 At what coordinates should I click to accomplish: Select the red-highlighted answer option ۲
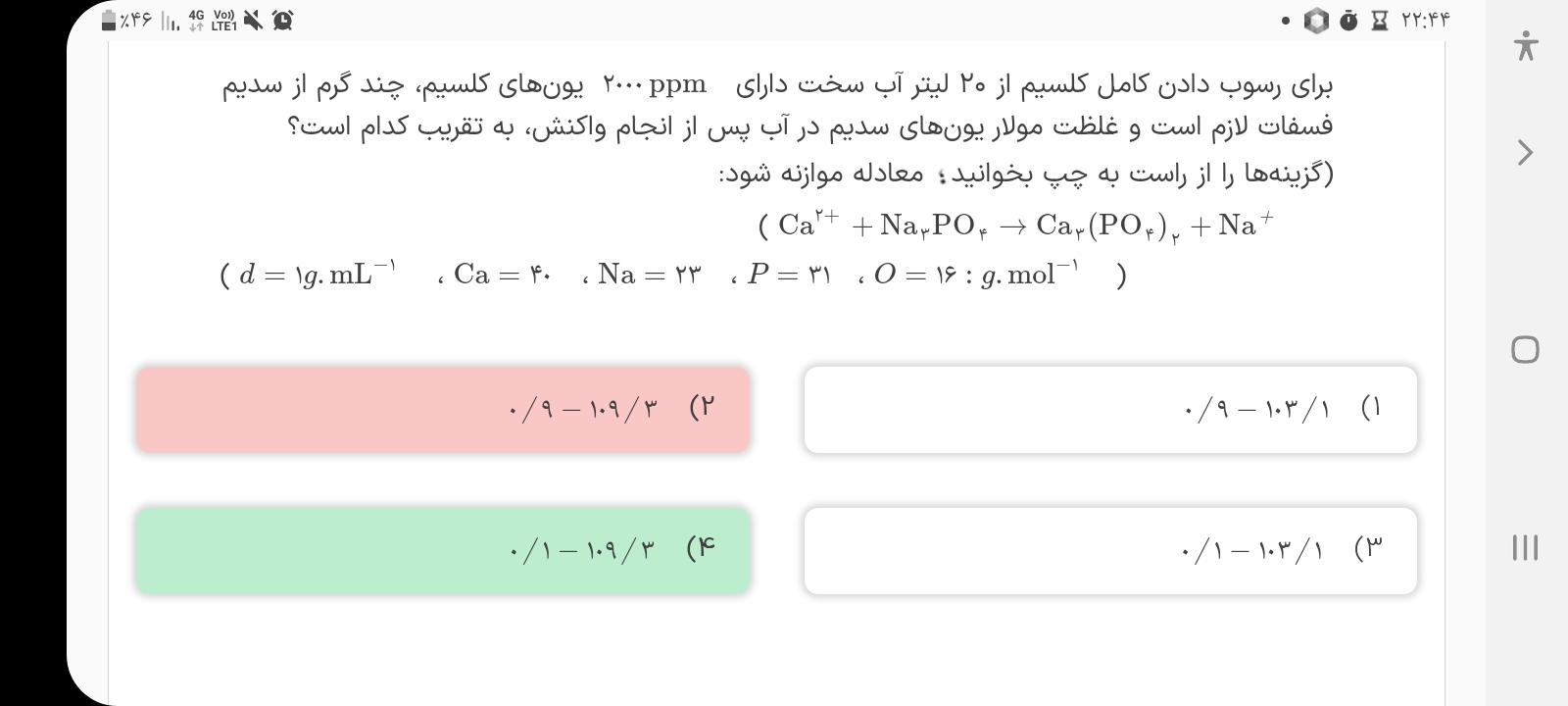click(x=443, y=409)
